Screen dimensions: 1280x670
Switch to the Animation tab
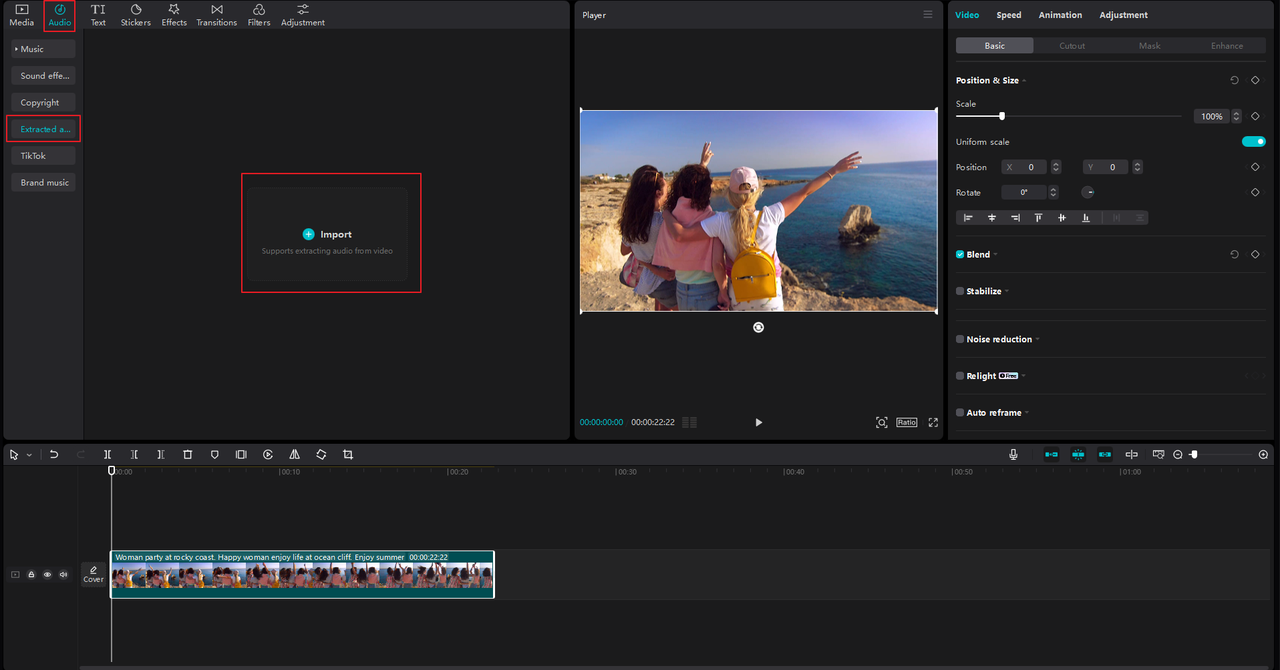click(1060, 15)
